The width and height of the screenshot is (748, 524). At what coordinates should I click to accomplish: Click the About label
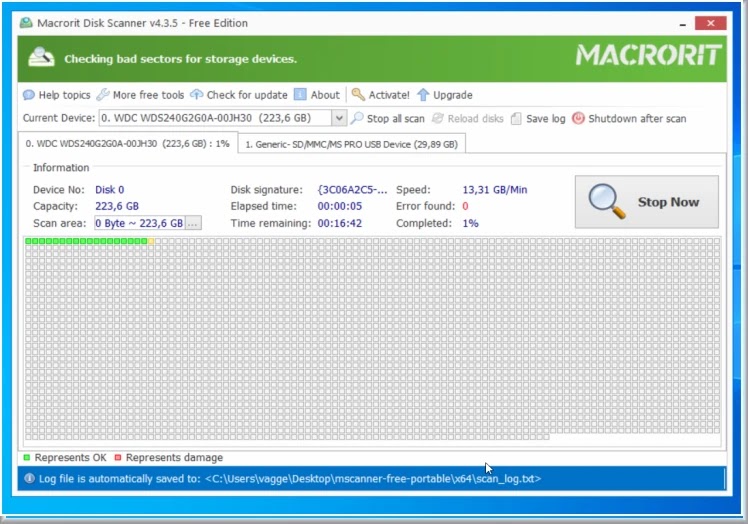pos(325,95)
